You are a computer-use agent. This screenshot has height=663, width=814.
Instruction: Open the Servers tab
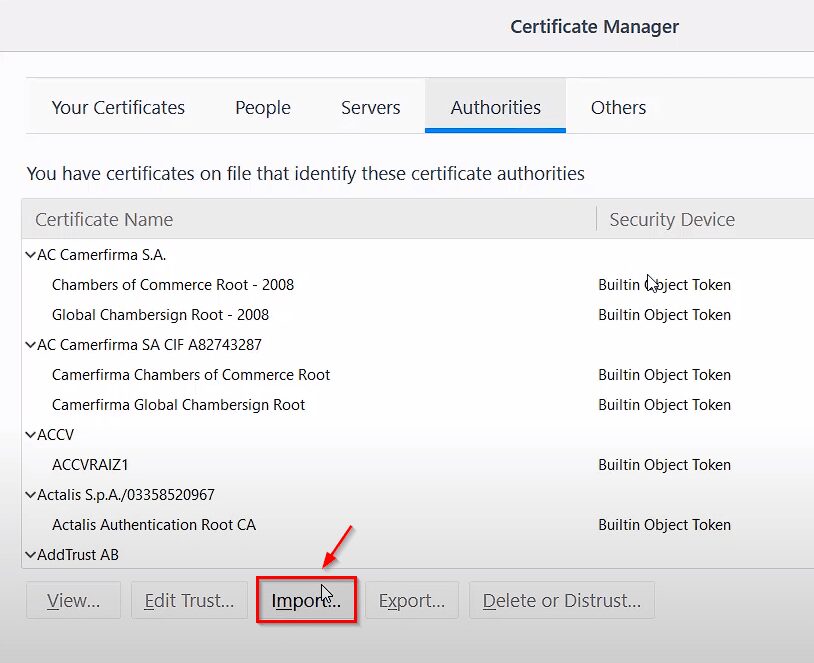tap(371, 107)
